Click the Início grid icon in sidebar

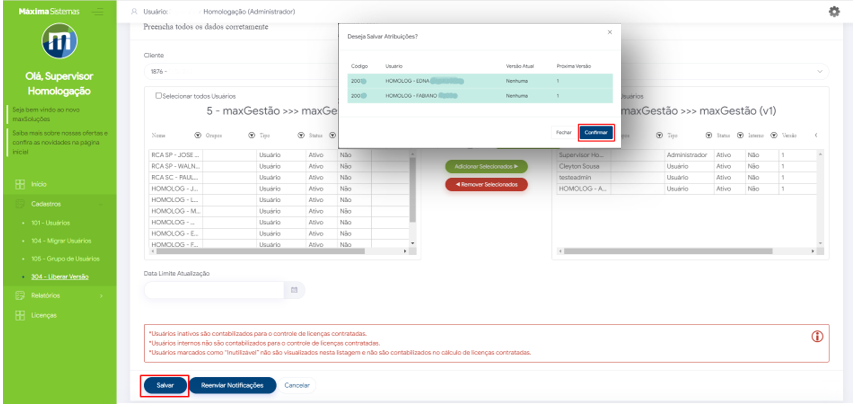point(19,184)
